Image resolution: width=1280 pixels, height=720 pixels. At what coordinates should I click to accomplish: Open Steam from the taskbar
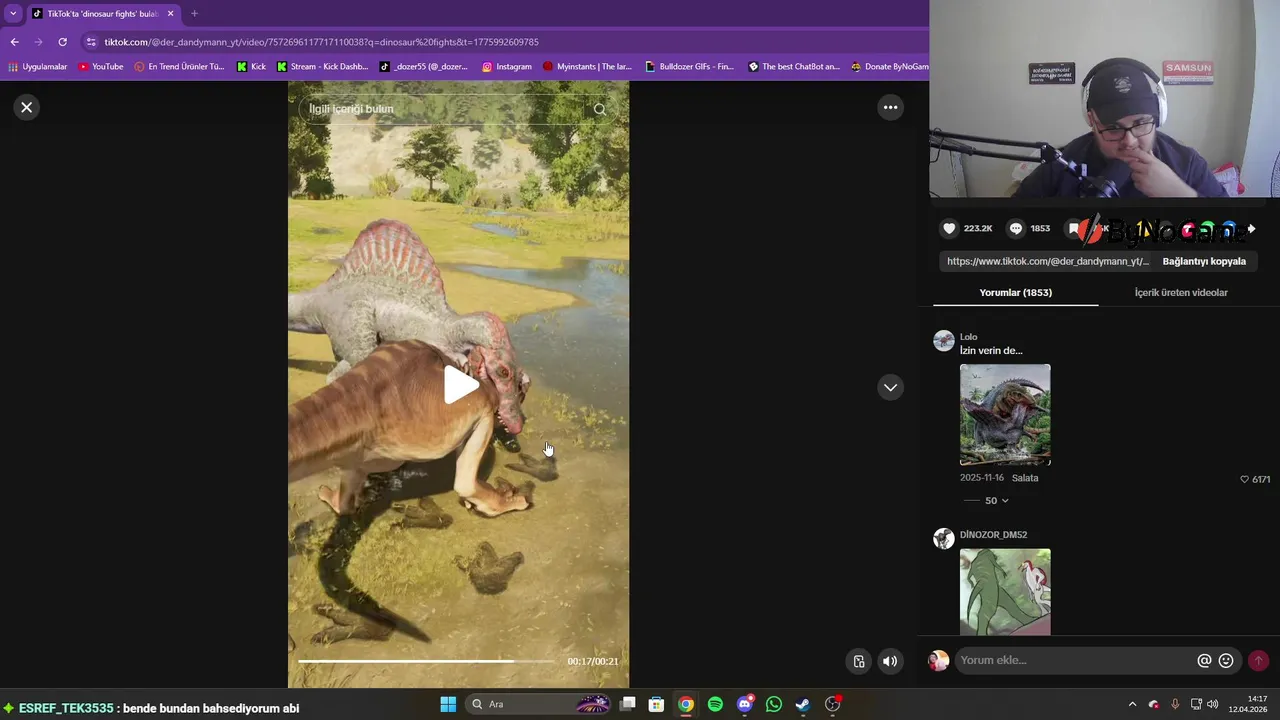pyautogui.click(x=802, y=704)
